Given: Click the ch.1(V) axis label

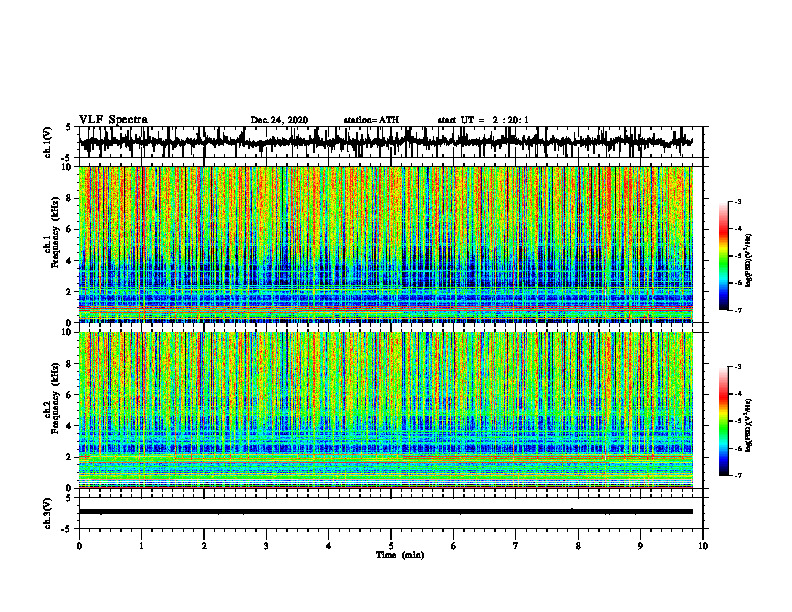Looking at the screenshot, I should click(48, 142).
